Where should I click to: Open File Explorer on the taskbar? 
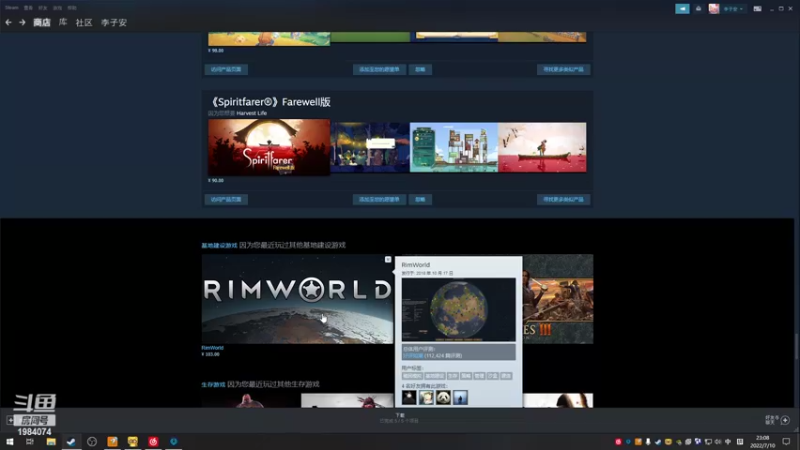tap(51, 442)
